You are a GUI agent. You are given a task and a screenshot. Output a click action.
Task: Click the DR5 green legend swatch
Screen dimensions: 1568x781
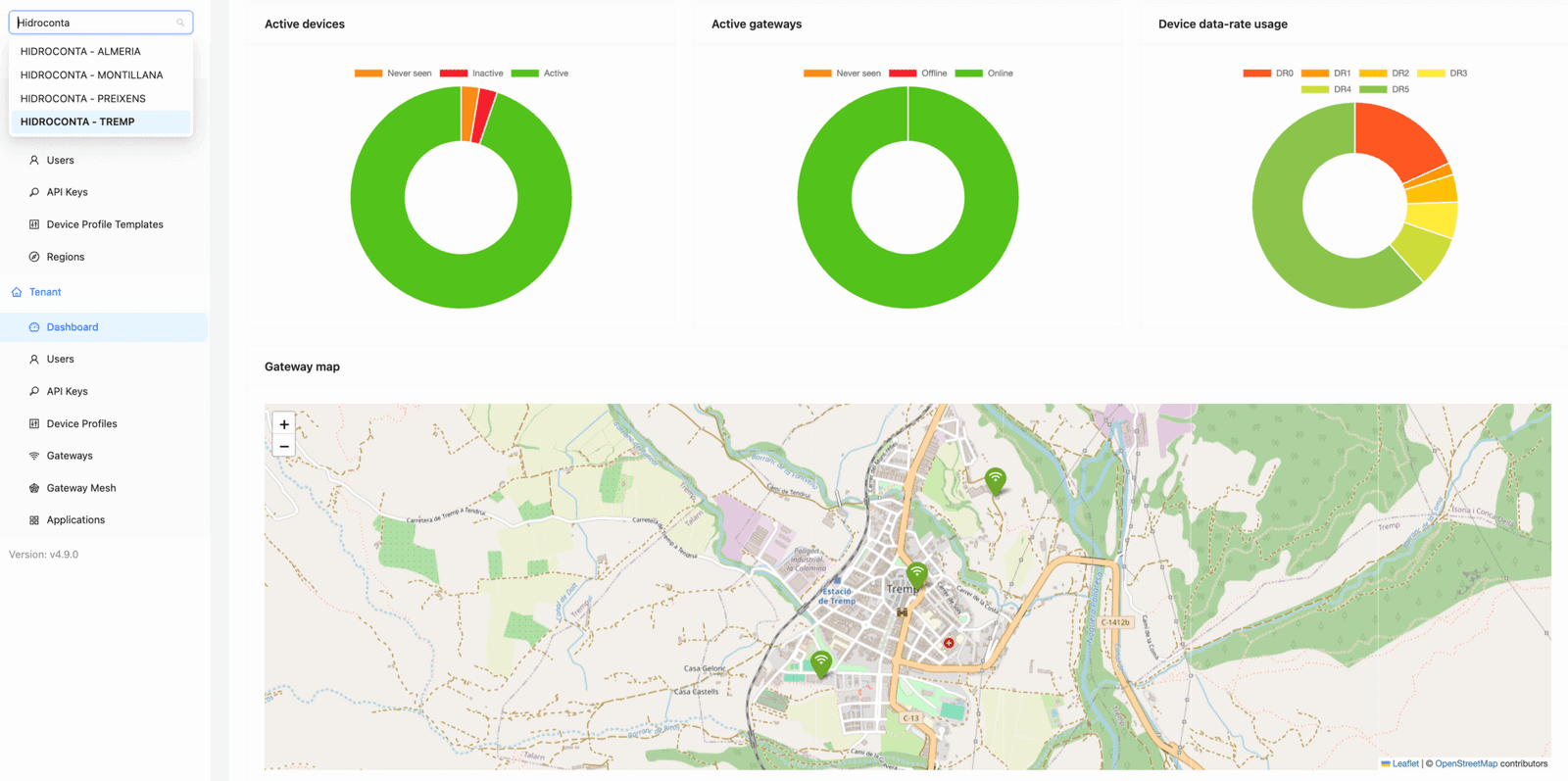(1373, 89)
